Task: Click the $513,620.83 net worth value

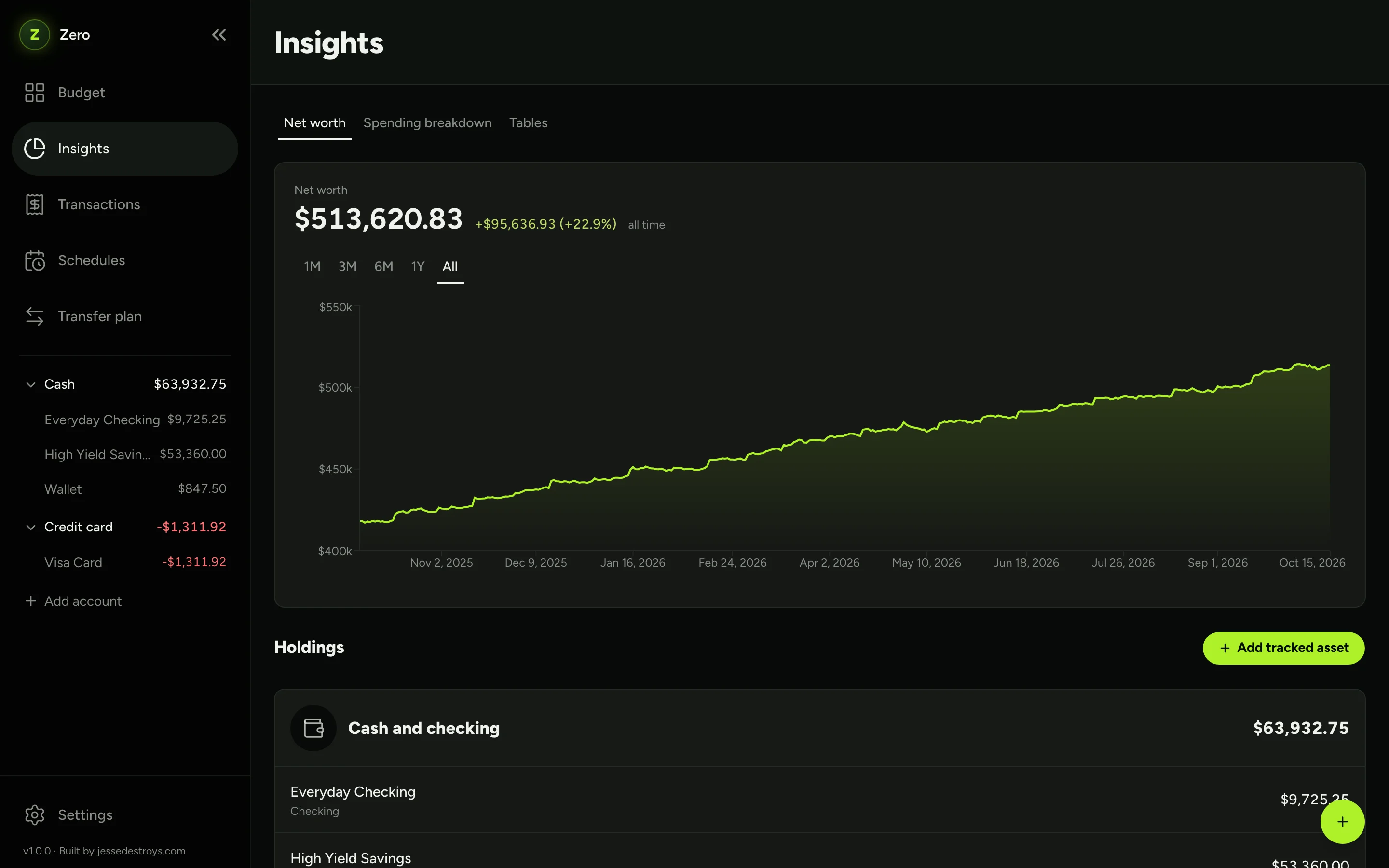Action: pyautogui.click(x=378, y=219)
